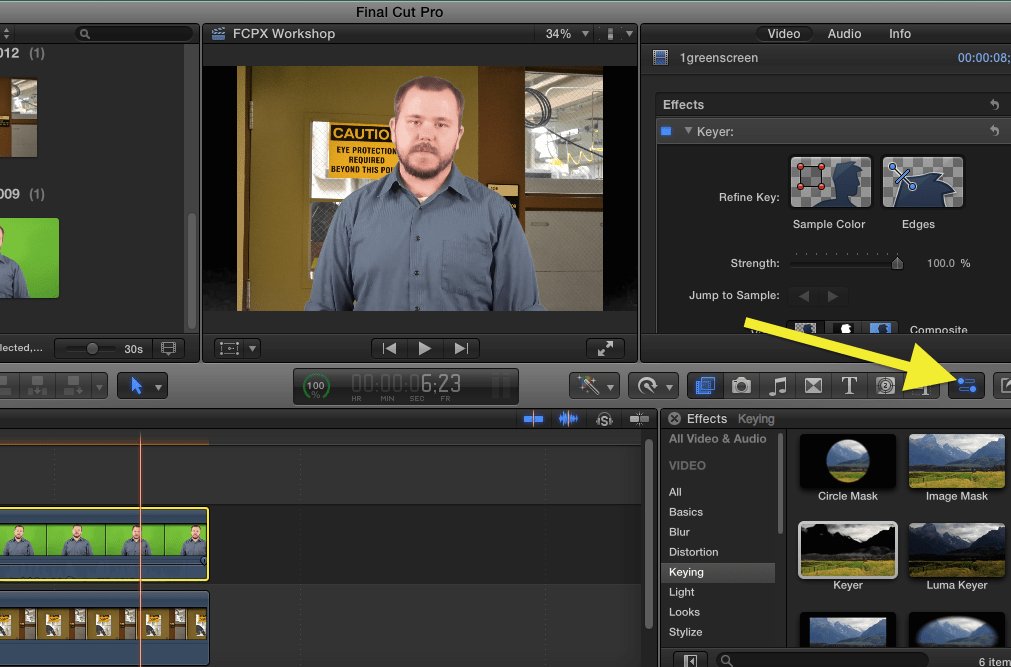The height and width of the screenshot is (667, 1011).
Task: Toggle timeline skimming
Action: [x=534, y=419]
